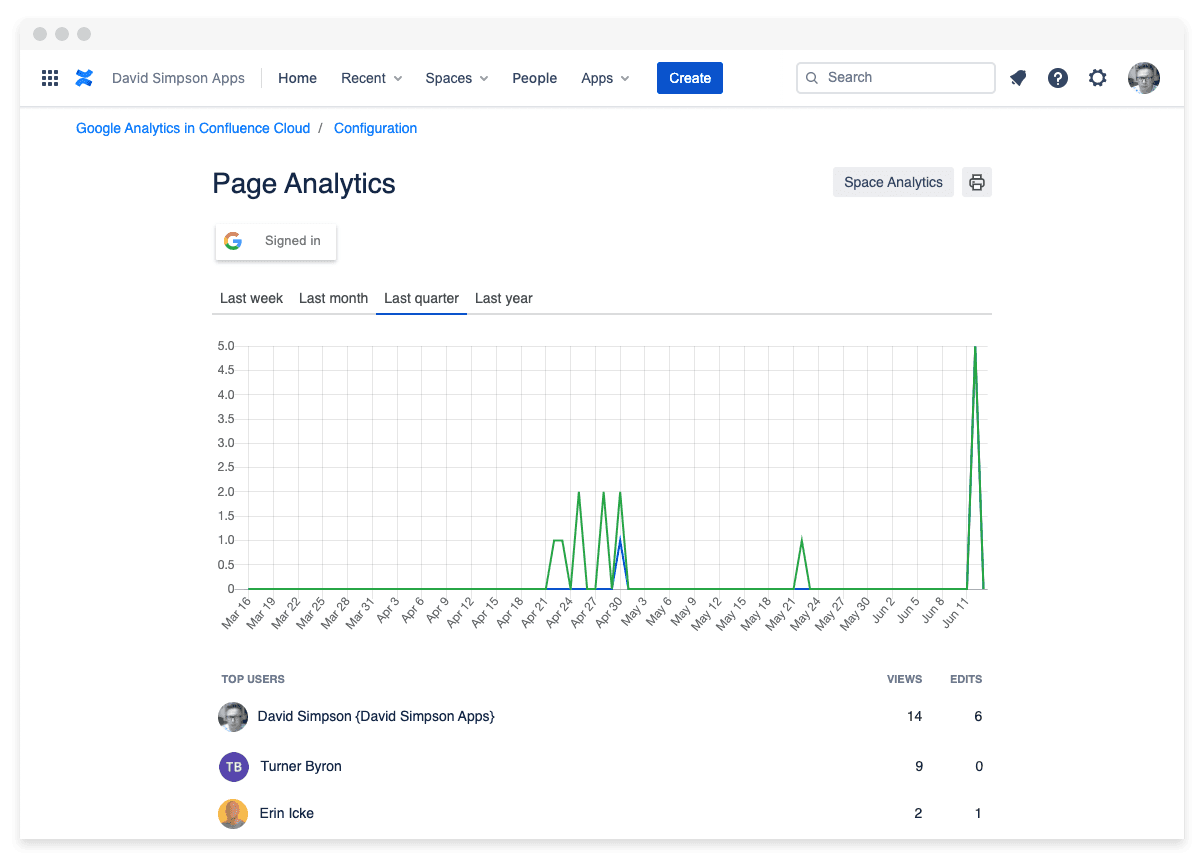Click David Simpson Apps site name
Screen dimensions: 1203x862
point(178,78)
